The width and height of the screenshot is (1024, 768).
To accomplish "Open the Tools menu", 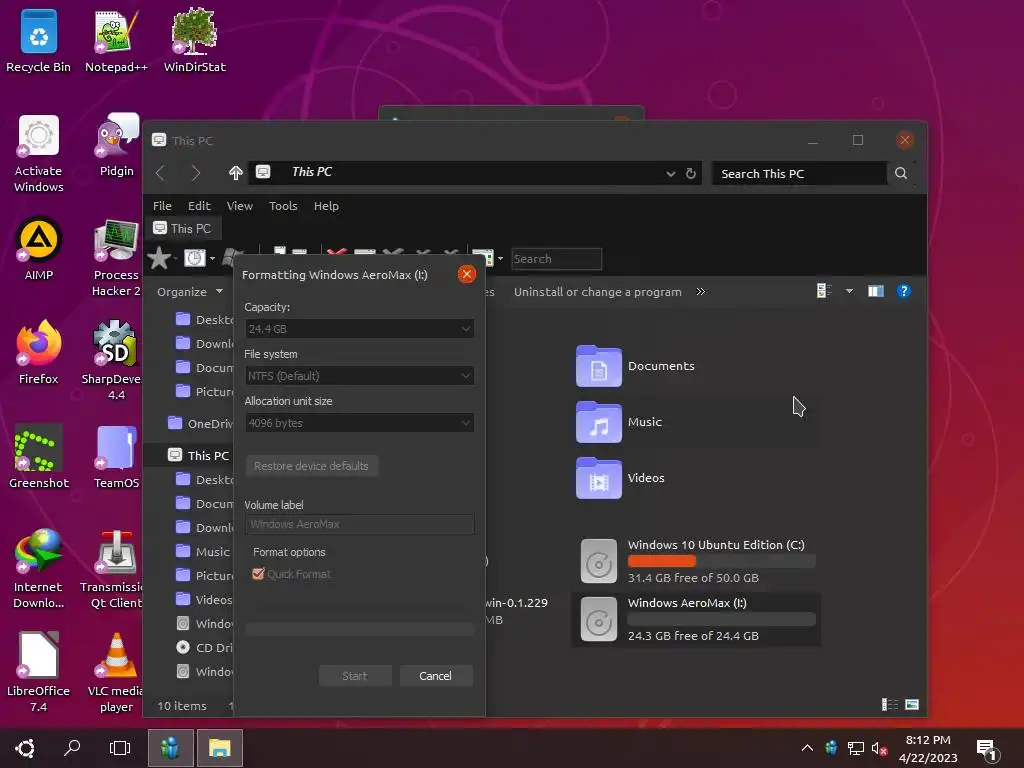I will coord(283,206).
